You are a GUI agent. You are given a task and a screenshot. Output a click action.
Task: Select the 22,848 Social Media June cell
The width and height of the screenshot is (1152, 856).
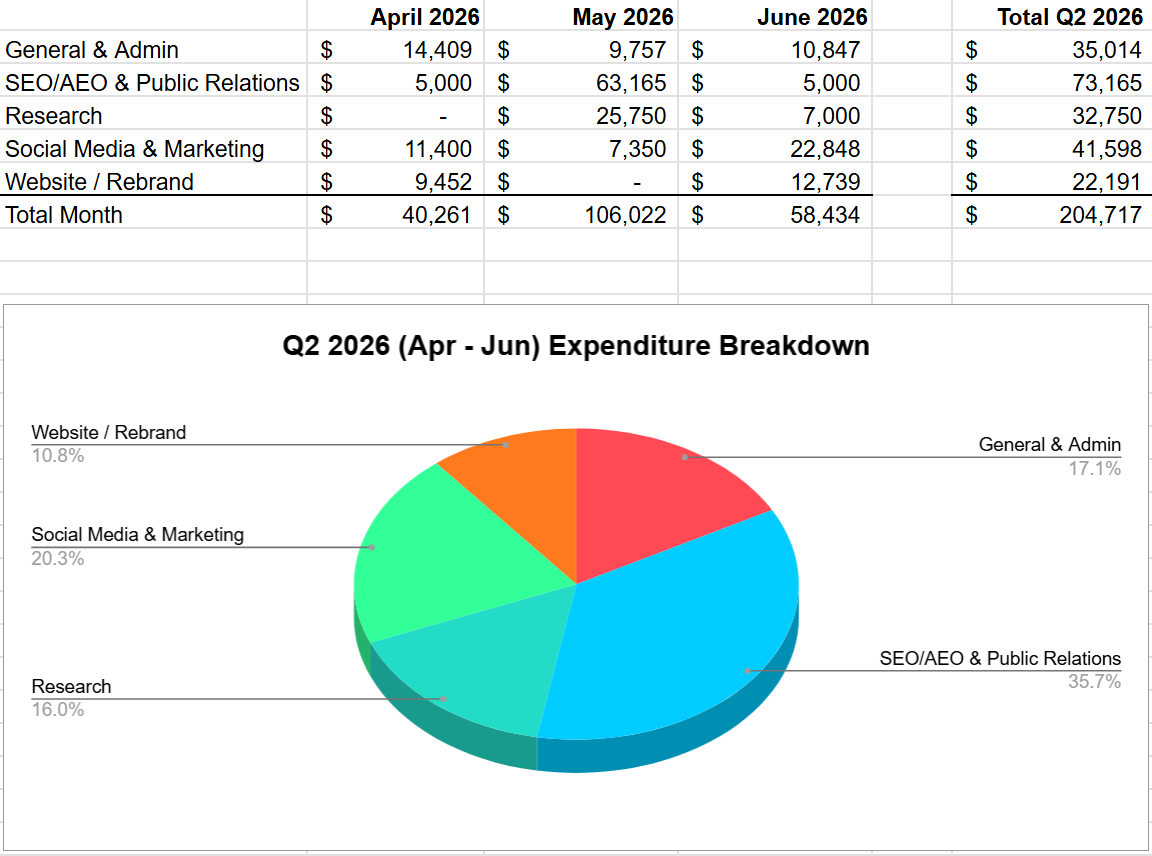(775, 148)
